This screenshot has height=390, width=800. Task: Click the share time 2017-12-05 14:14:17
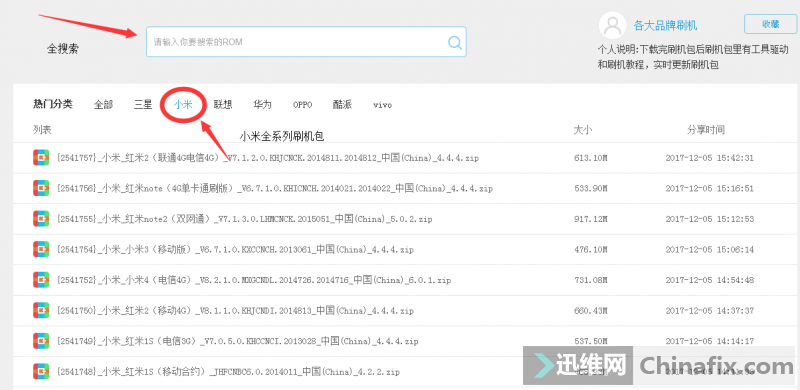pos(710,342)
